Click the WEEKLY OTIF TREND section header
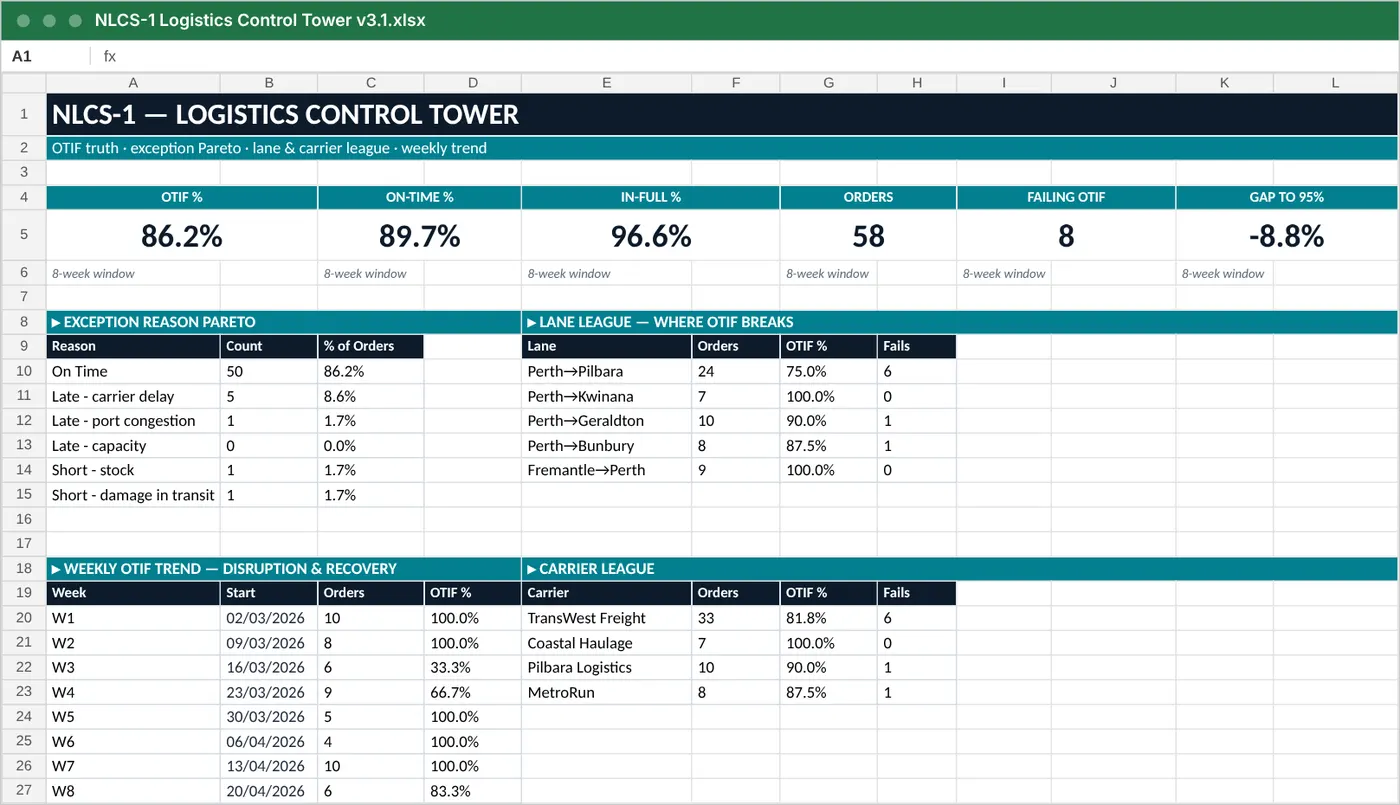1400x805 pixels. 283,568
